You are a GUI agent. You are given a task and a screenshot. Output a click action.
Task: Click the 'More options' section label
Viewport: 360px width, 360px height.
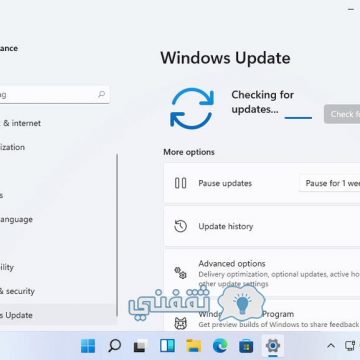coord(189,152)
